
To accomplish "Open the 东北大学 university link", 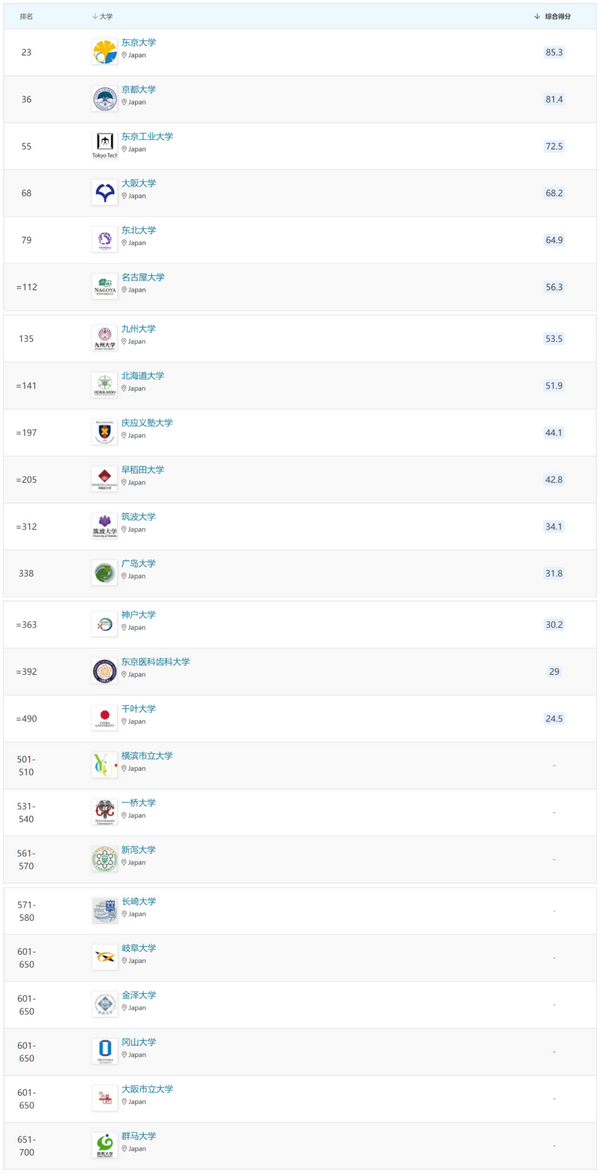I will 139,231.
